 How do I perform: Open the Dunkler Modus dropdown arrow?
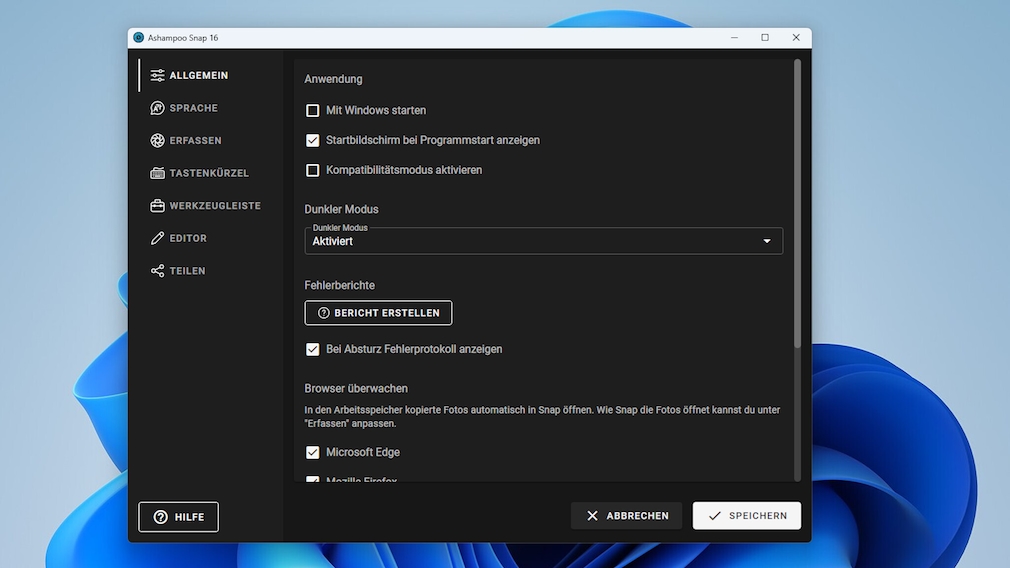767,241
